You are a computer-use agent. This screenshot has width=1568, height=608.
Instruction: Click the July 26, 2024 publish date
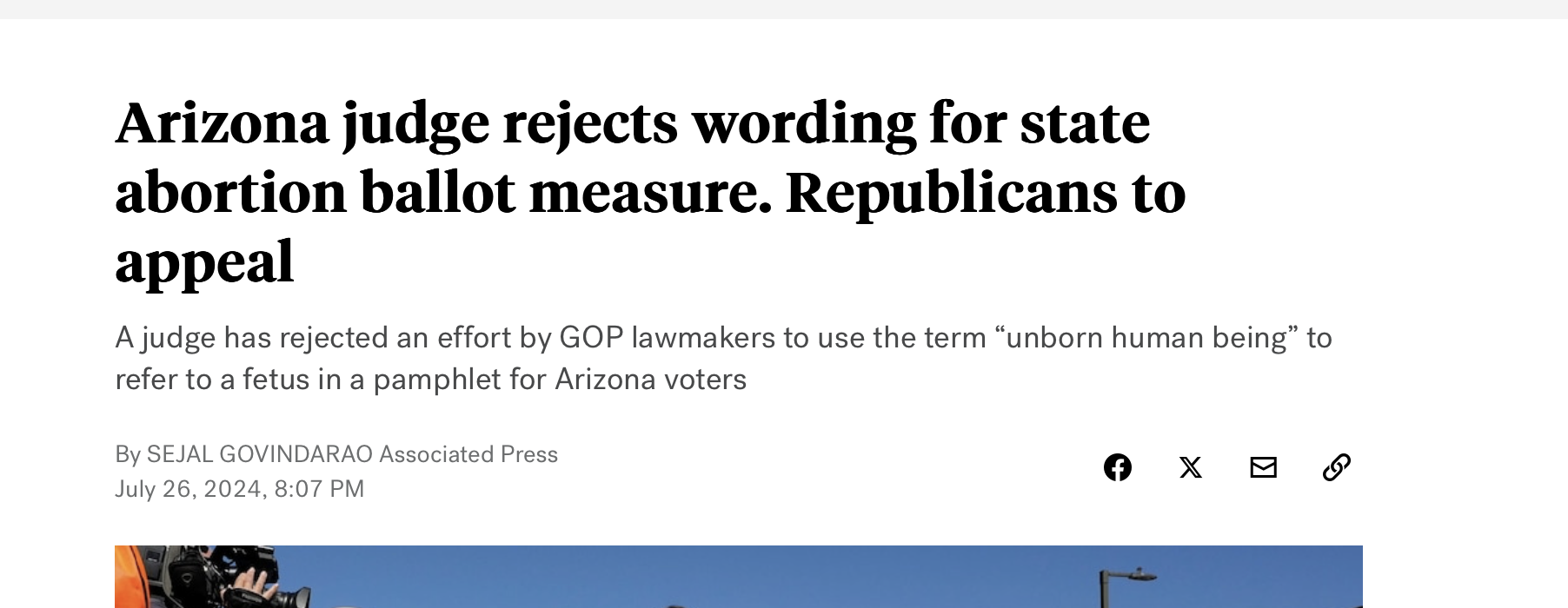click(x=188, y=489)
